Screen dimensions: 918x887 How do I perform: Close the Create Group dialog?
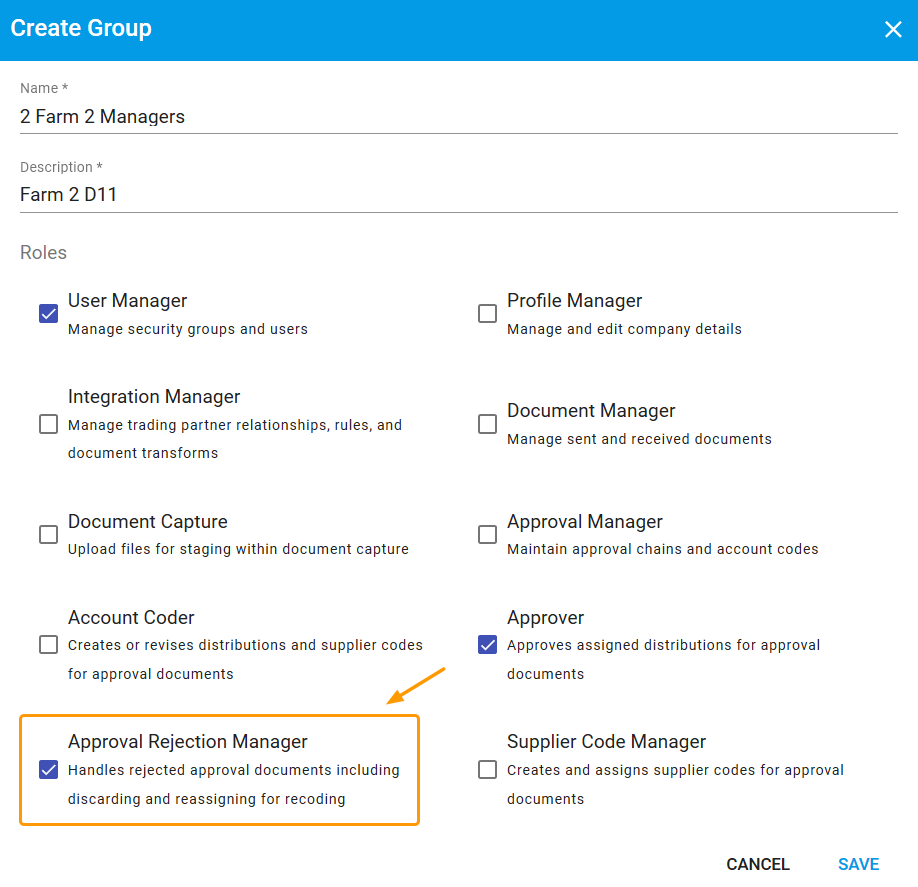click(893, 29)
